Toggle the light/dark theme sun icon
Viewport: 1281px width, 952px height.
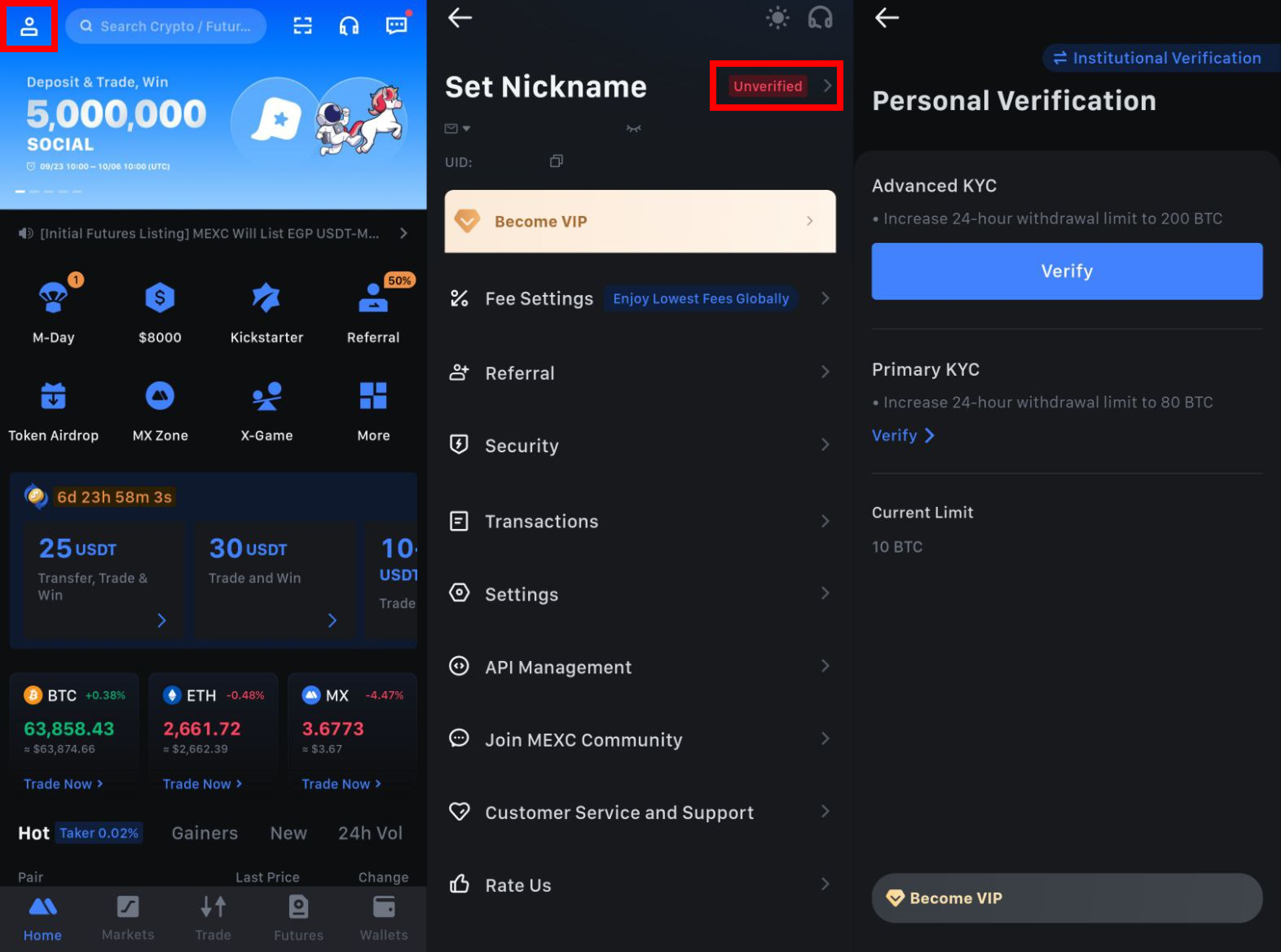pos(777,18)
